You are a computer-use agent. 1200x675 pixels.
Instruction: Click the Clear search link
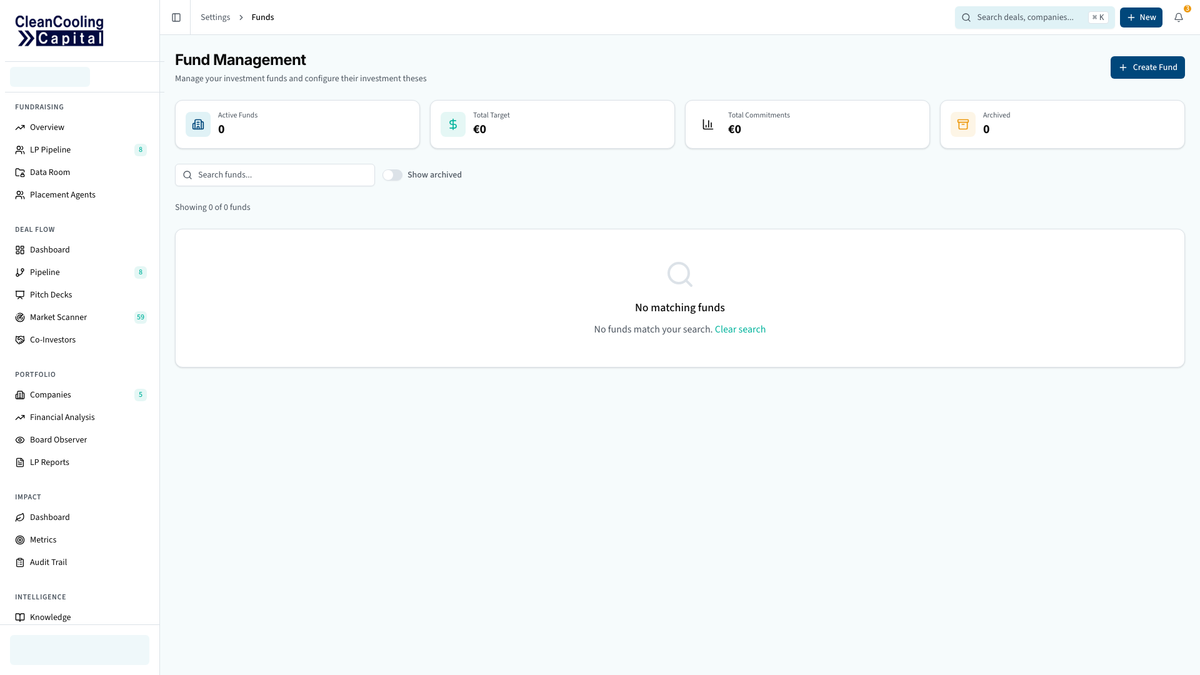740,329
